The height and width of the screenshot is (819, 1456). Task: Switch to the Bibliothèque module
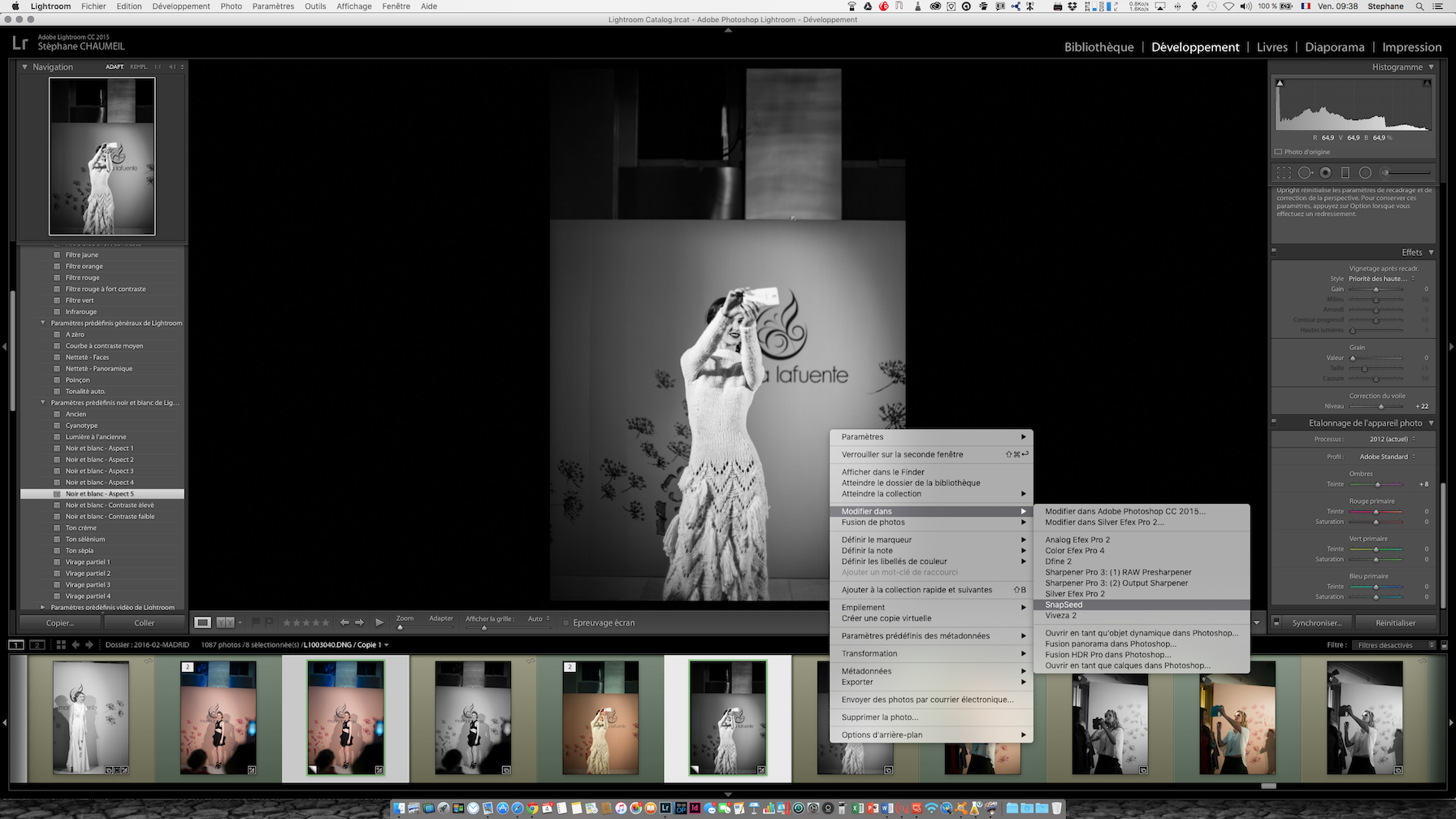click(1098, 47)
